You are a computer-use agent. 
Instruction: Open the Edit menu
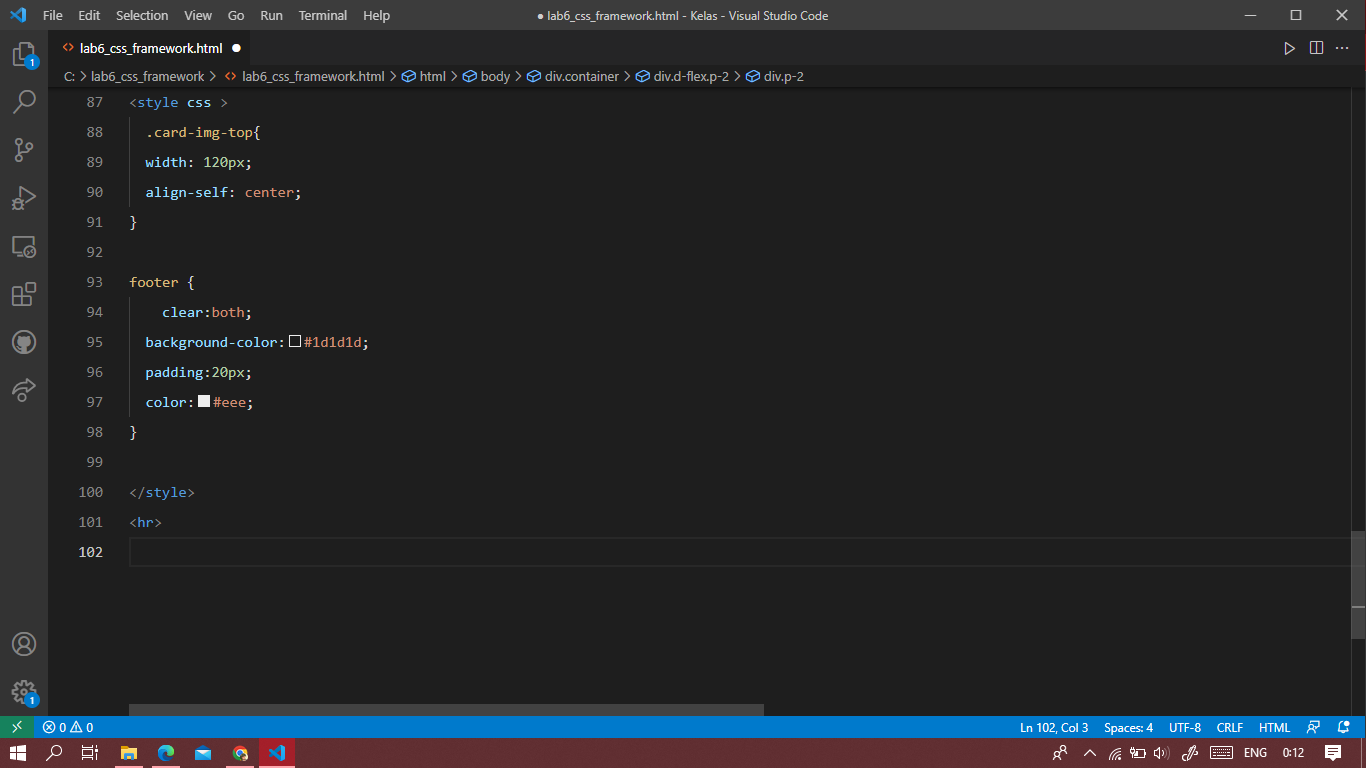pyautogui.click(x=89, y=15)
